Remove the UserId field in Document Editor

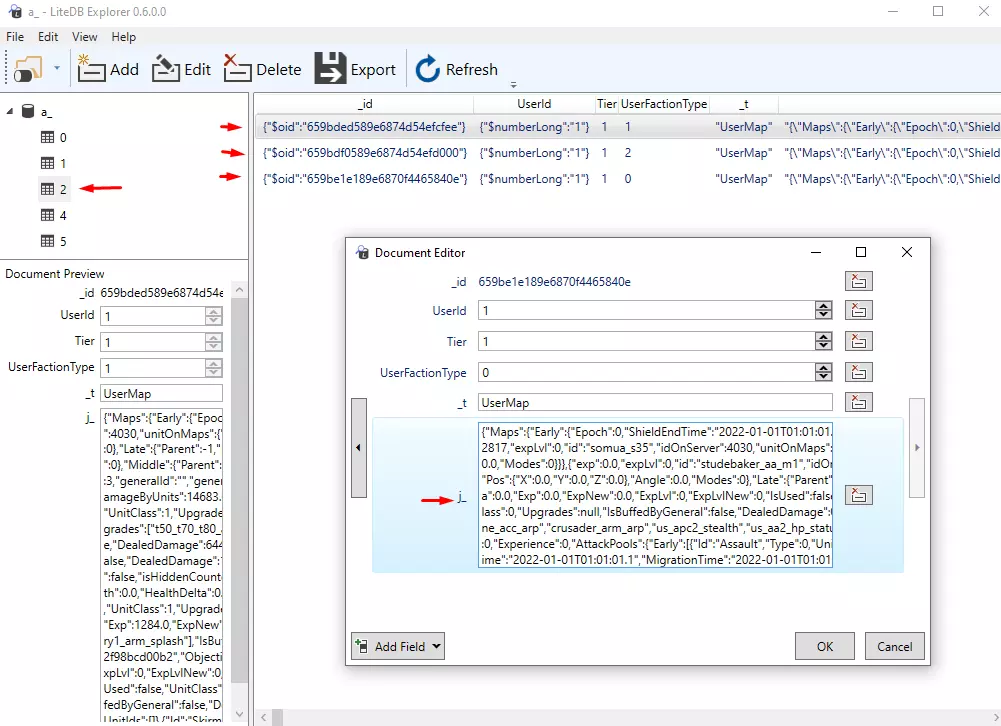(x=858, y=311)
